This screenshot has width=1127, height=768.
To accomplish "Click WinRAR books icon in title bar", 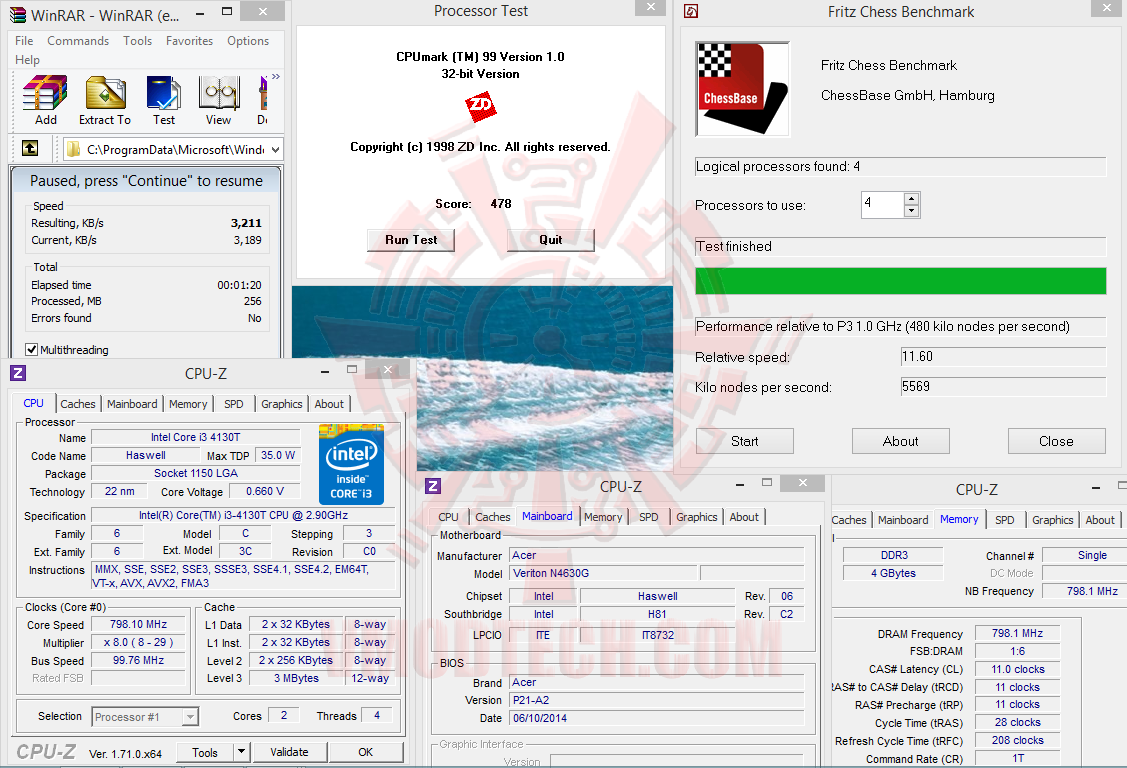I will [18, 14].
